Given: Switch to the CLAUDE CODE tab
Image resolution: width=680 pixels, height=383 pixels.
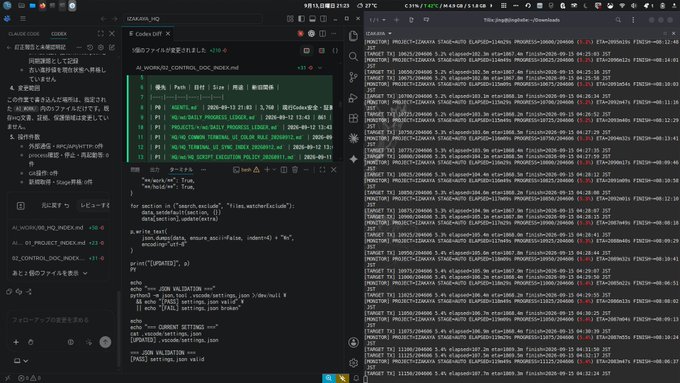Looking at the screenshot, I should [24, 33].
